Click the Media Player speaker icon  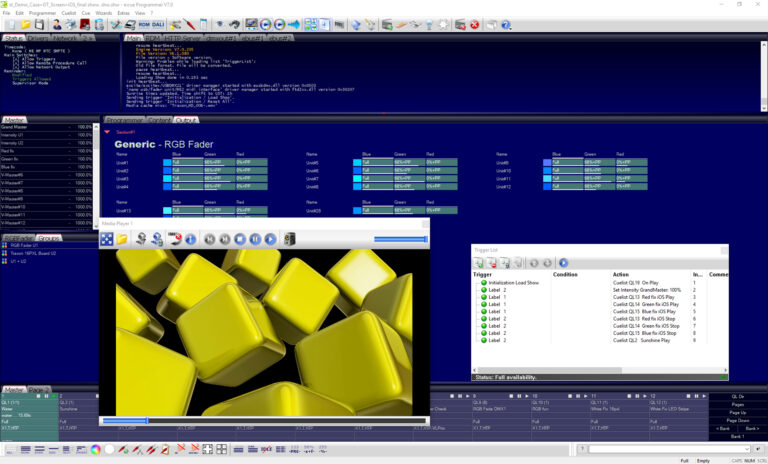(x=289, y=239)
